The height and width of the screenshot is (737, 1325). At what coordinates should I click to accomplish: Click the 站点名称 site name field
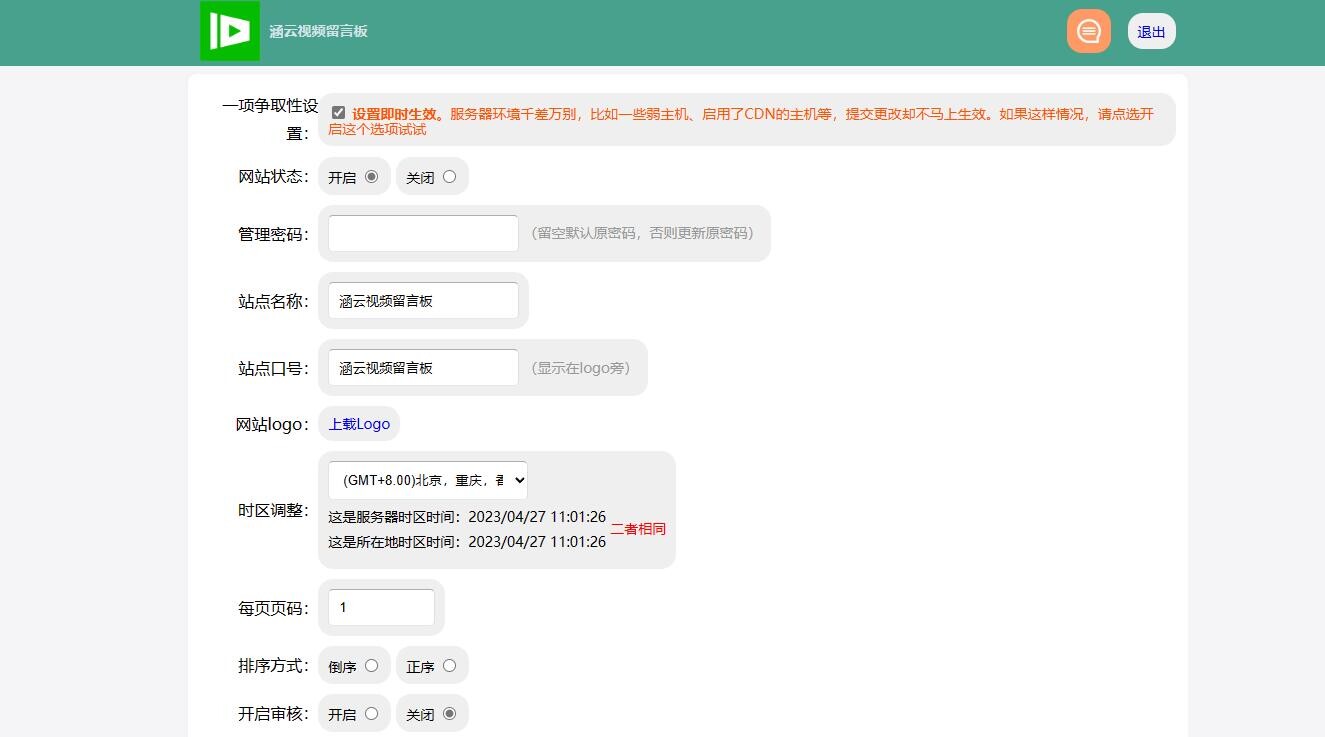pos(422,300)
